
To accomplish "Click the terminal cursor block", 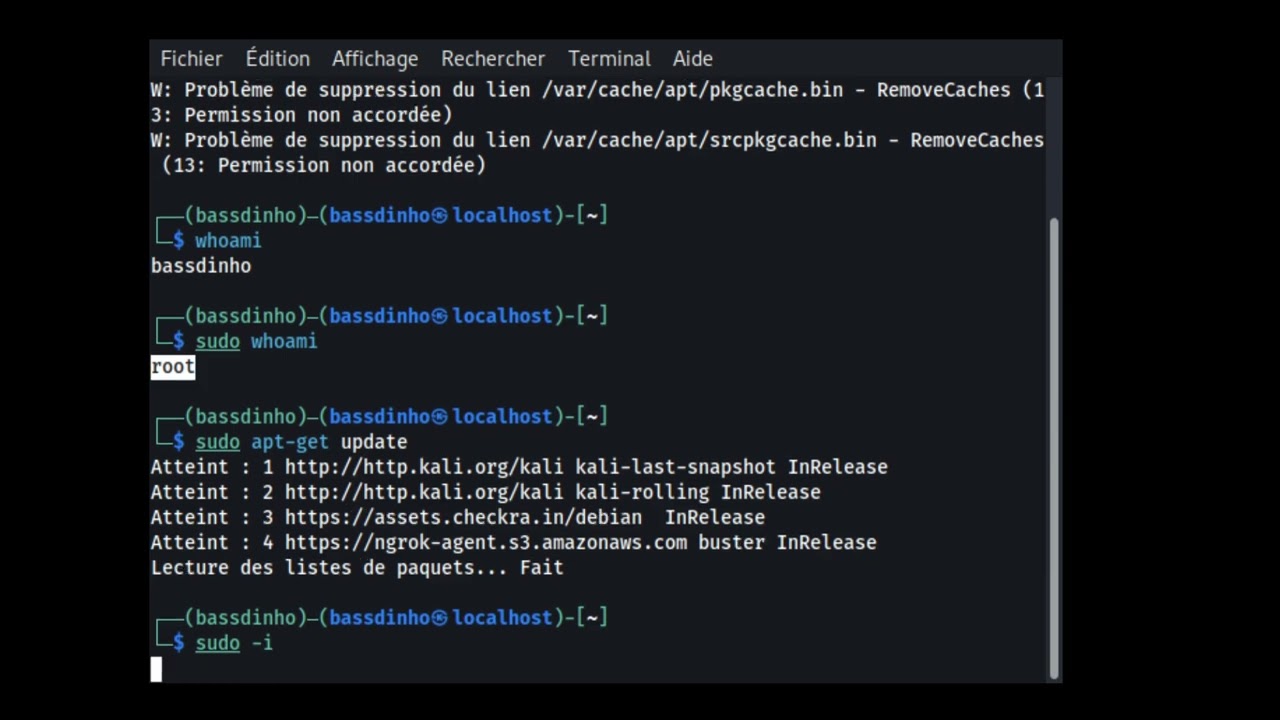I will pyautogui.click(x=156, y=669).
